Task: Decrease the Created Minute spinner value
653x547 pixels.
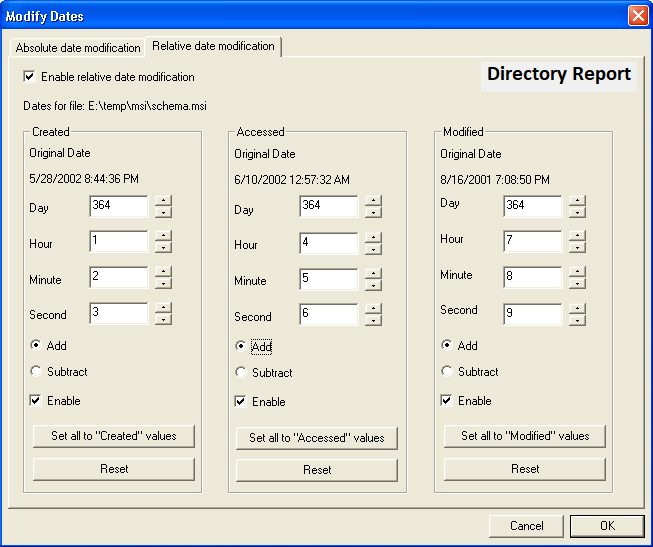Action: (163, 284)
